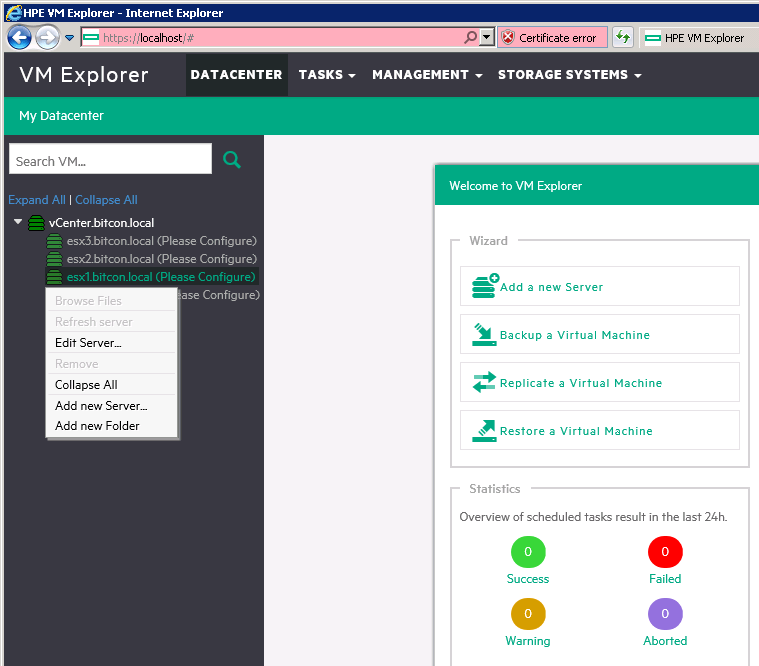Click the Warning label link
Viewport: 759px width, 666px height.
[528, 641]
